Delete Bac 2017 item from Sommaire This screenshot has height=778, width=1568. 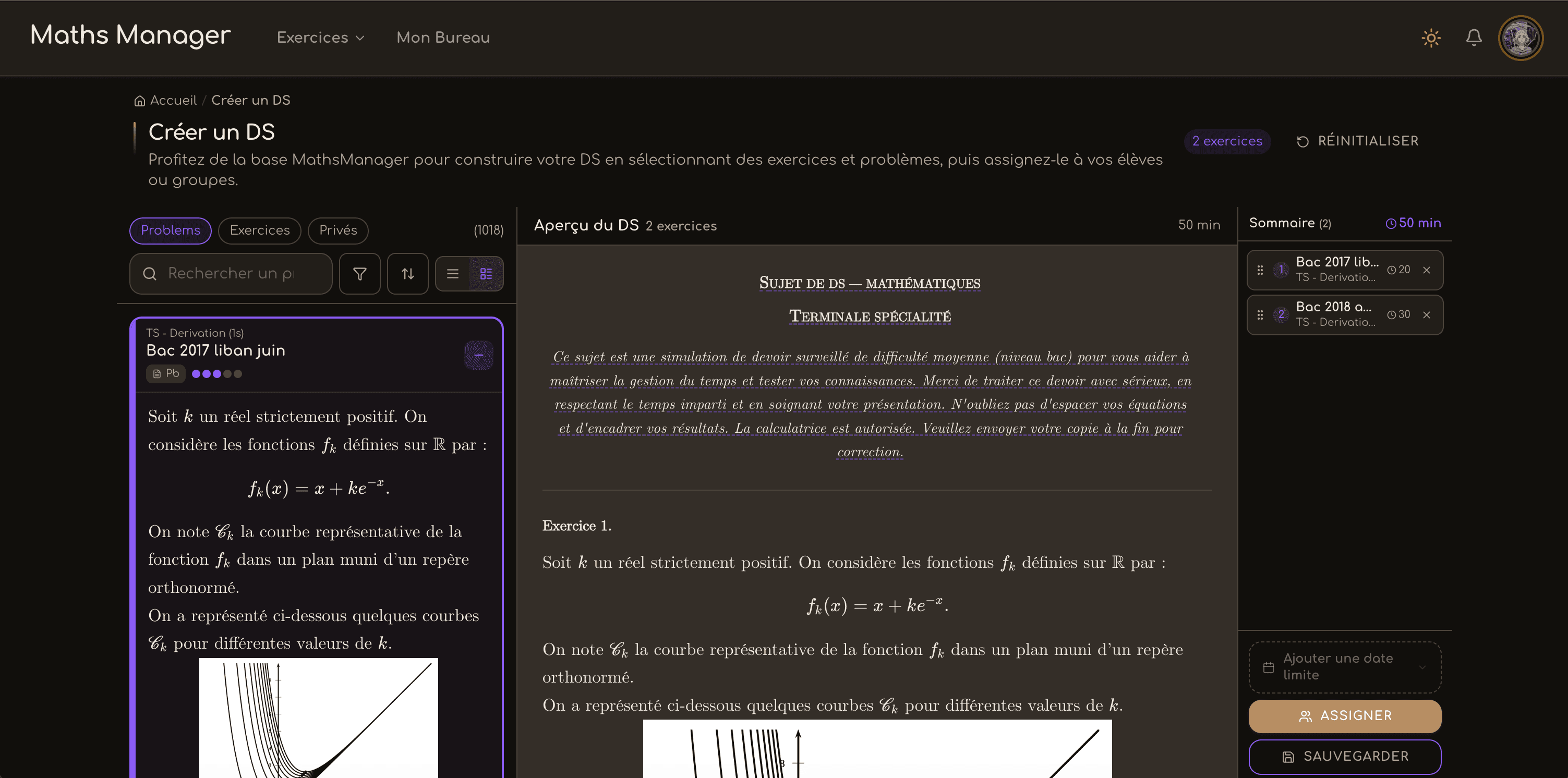click(1426, 270)
